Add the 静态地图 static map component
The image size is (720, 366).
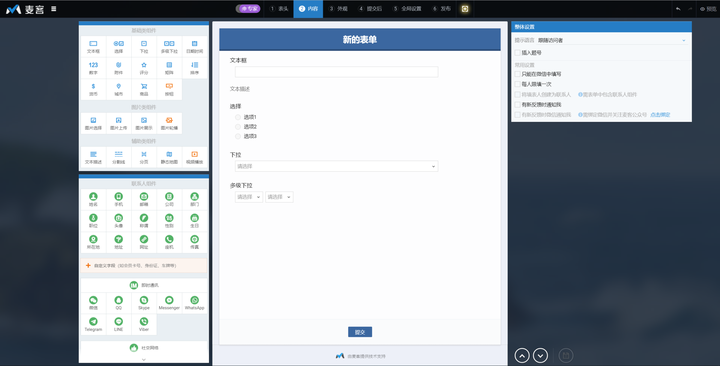click(169, 157)
